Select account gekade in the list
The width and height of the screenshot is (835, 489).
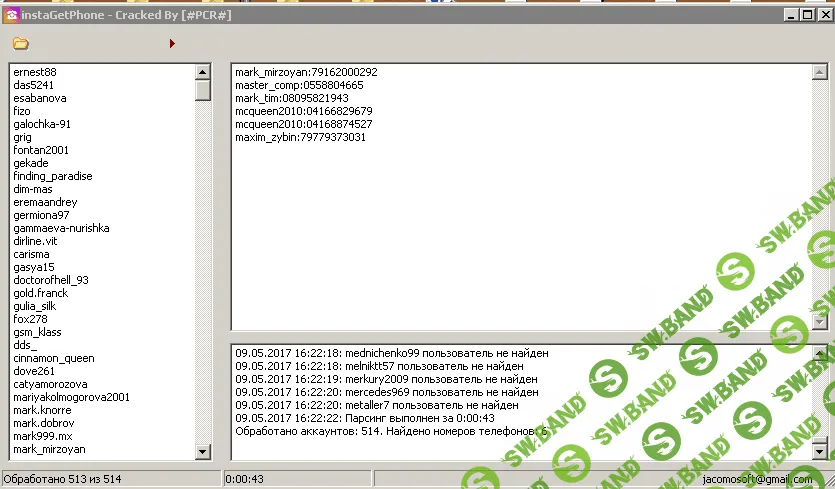click(31, 163)
